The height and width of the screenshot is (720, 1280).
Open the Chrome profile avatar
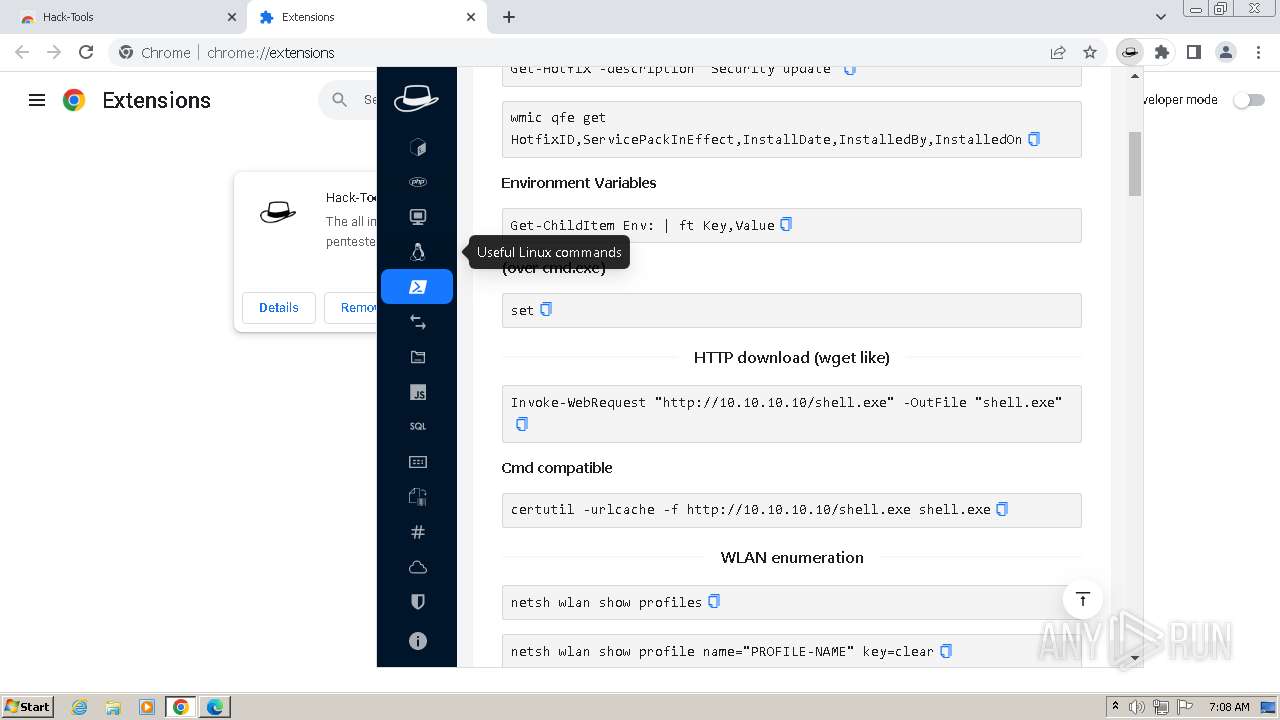pos(1226,52)
